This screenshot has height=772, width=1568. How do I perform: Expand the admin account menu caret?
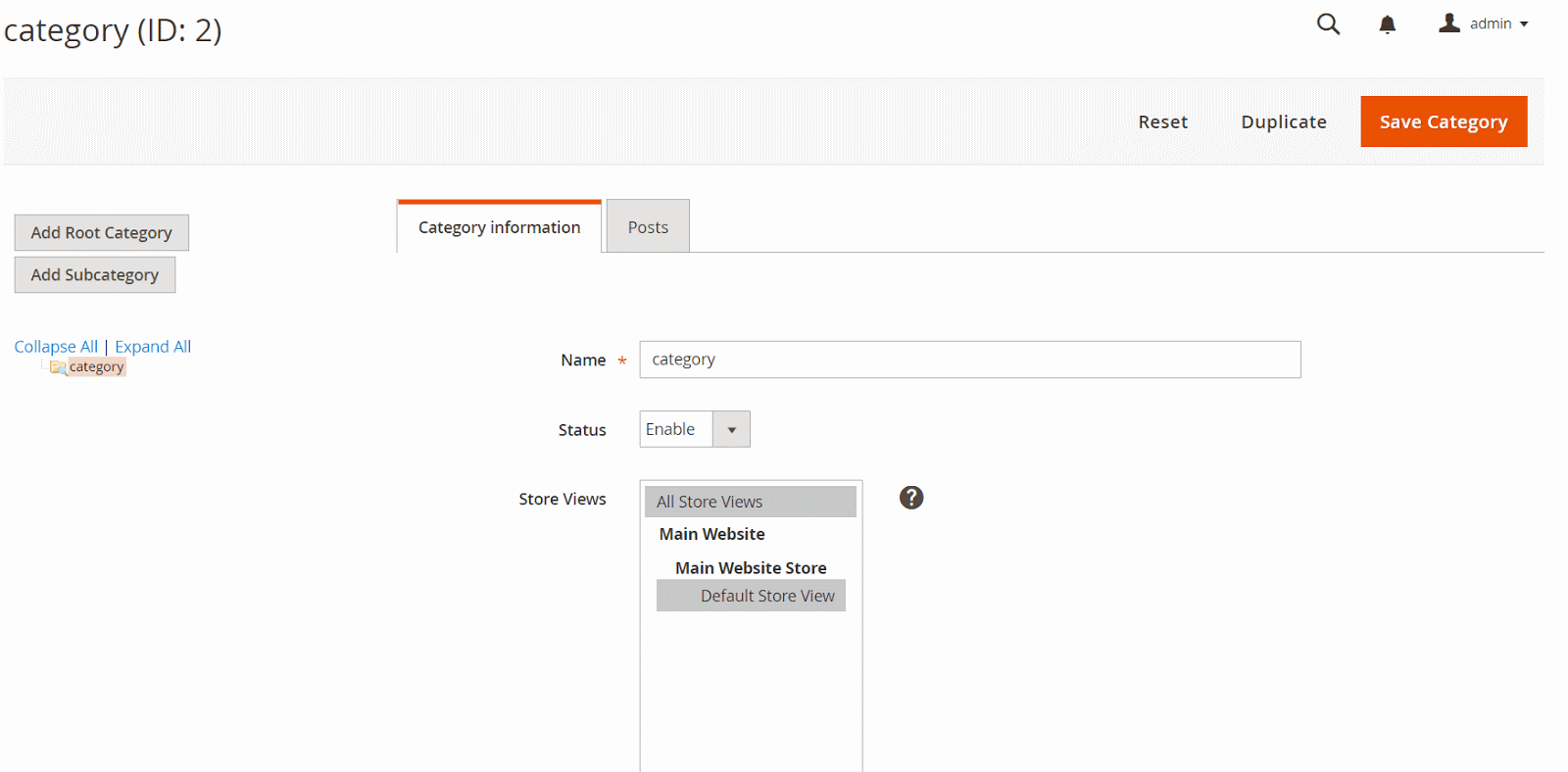pos(1524,24)
